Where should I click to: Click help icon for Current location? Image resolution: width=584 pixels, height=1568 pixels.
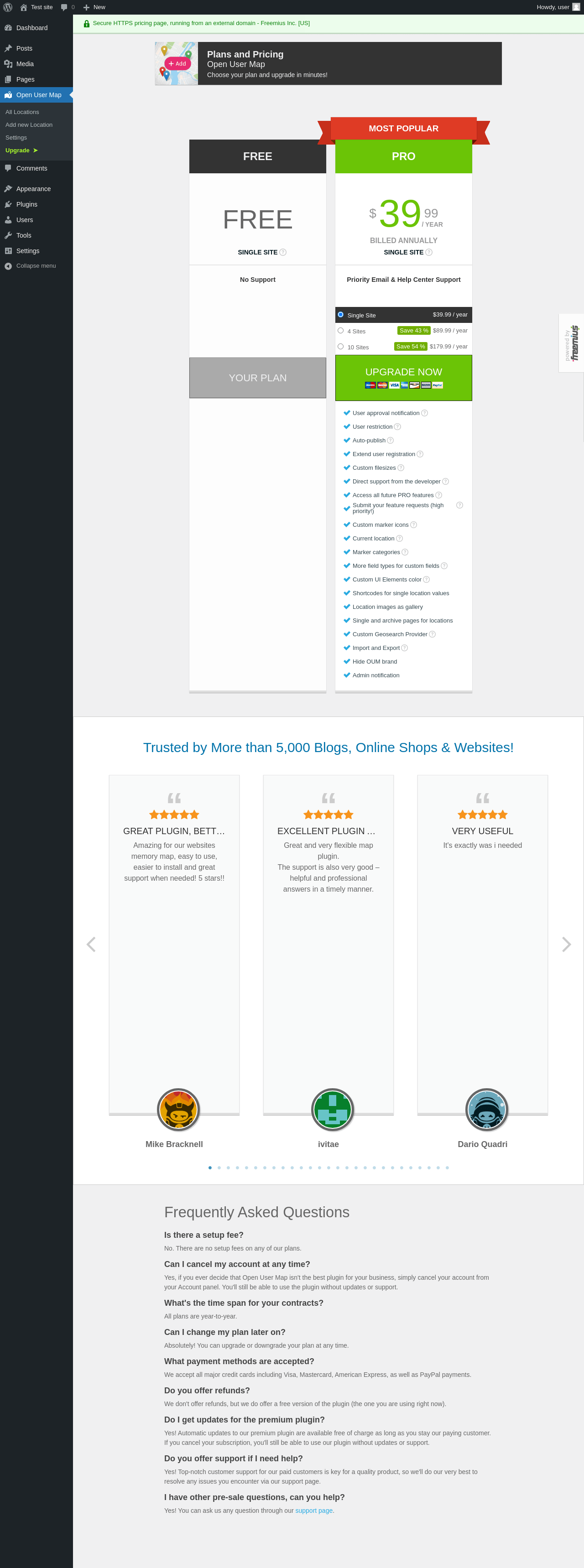tap(400, 539)
